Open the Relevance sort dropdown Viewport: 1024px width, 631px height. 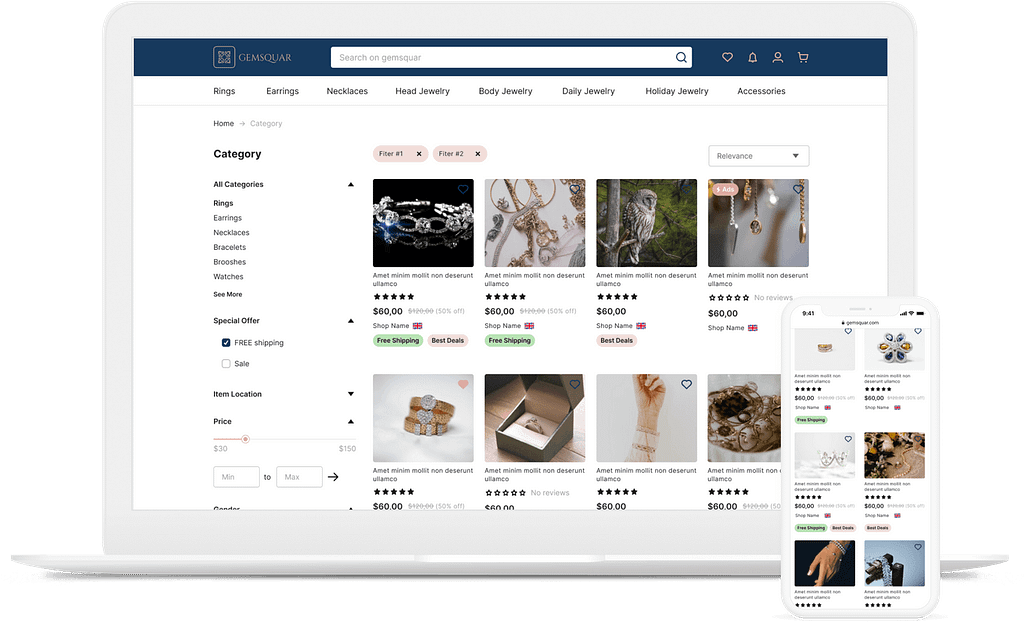click(x=758, y=156)
